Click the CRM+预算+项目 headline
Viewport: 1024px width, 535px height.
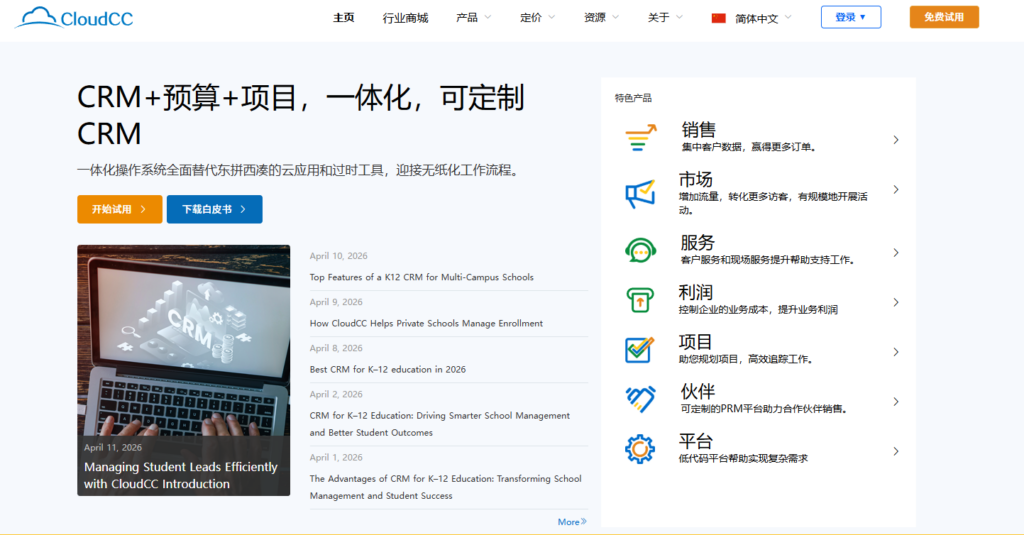pos(300,116)
